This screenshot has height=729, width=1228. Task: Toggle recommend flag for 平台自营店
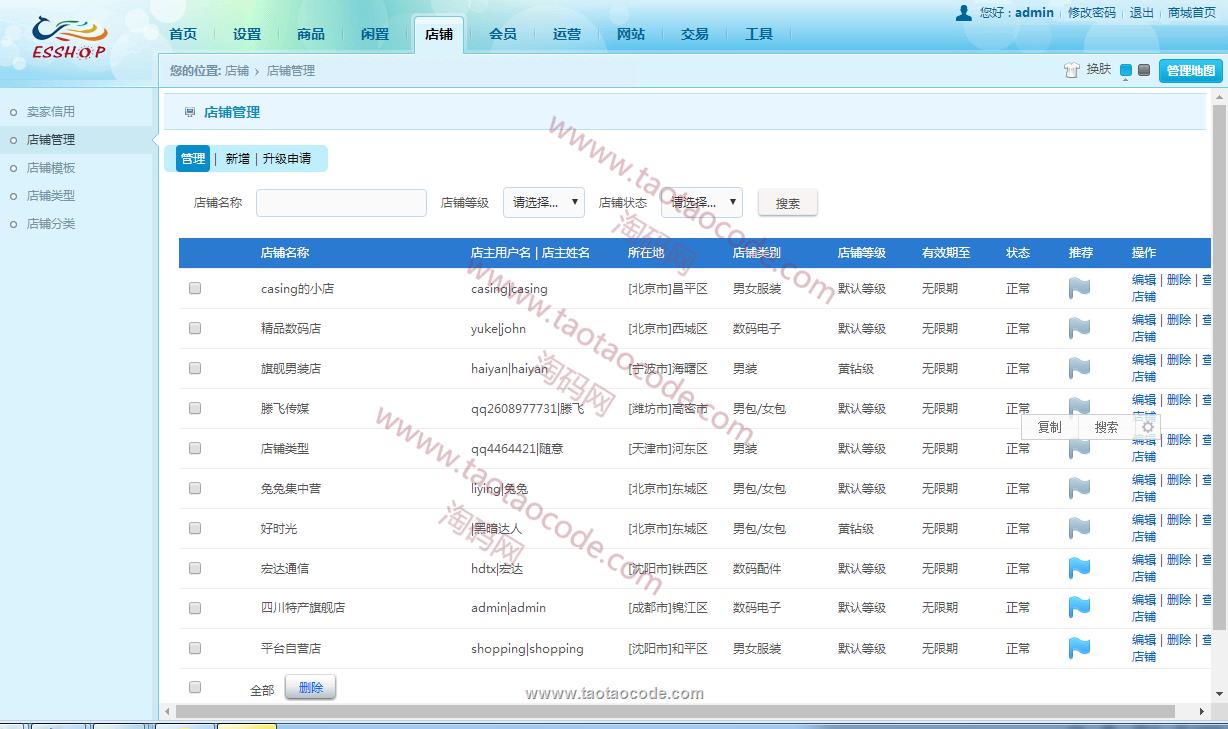(1079, 648)
